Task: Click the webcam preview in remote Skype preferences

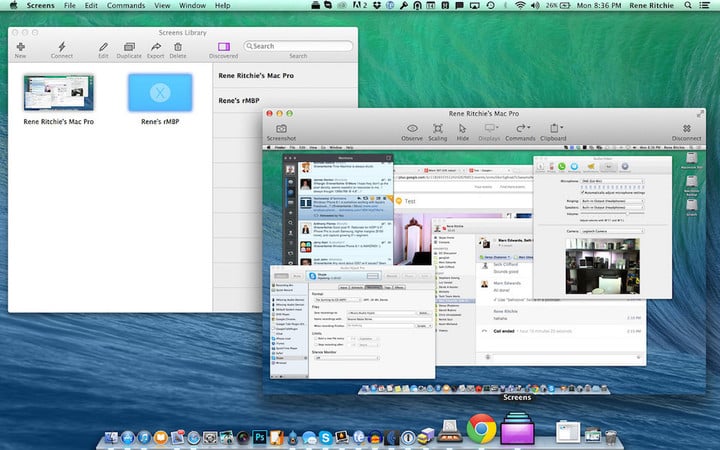Action: 602,266
